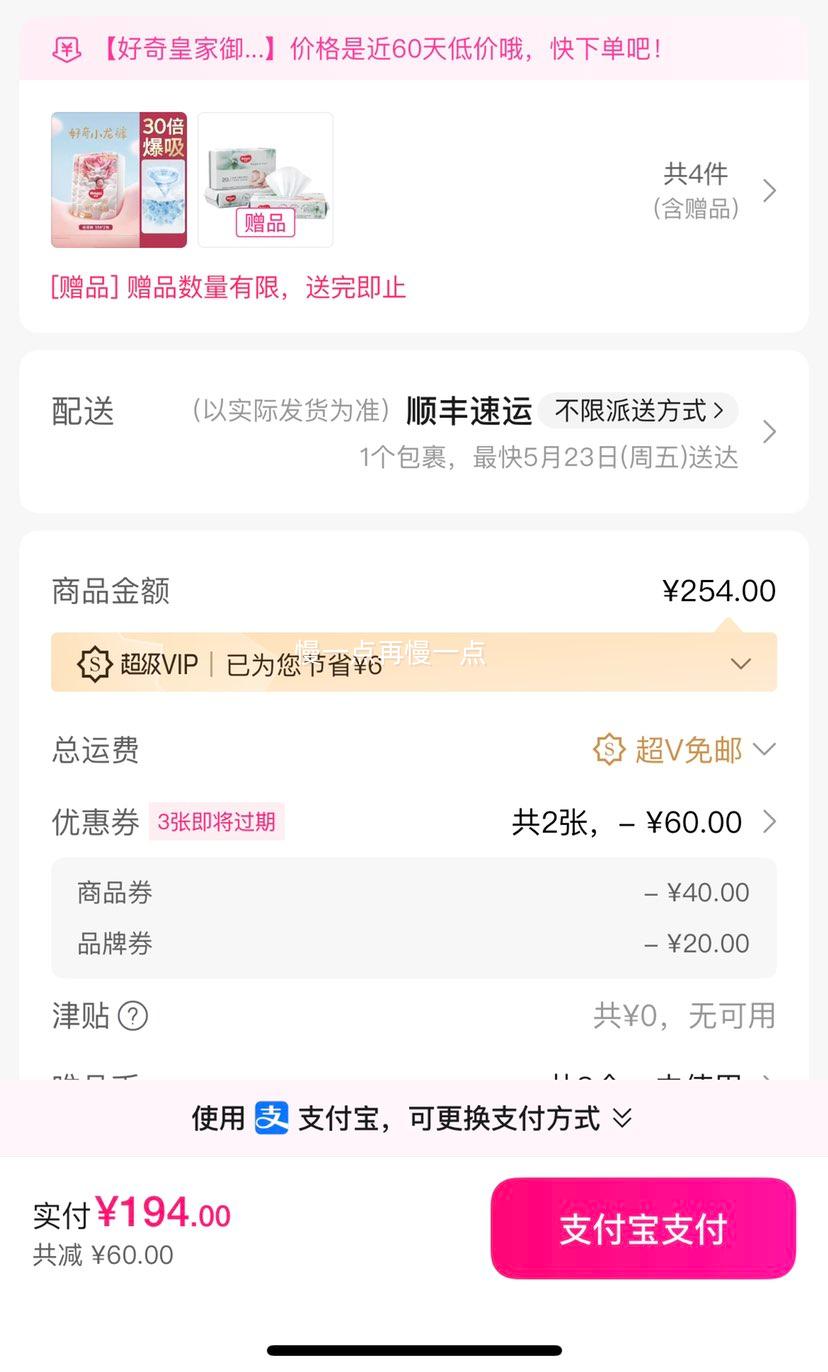Viewport: 828px width, 1372px height.
Task: Tap the 支付宝支付 pay button
Action: (x=643, y=1228)
